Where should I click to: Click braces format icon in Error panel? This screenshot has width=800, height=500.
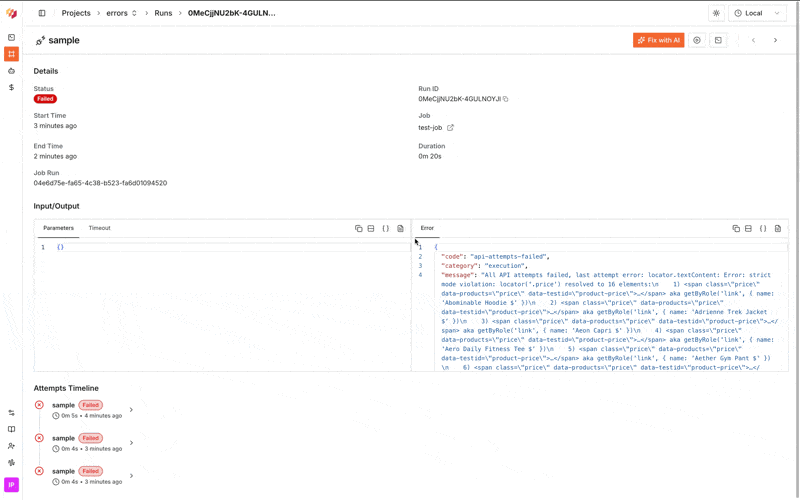(x=763, y=229)
